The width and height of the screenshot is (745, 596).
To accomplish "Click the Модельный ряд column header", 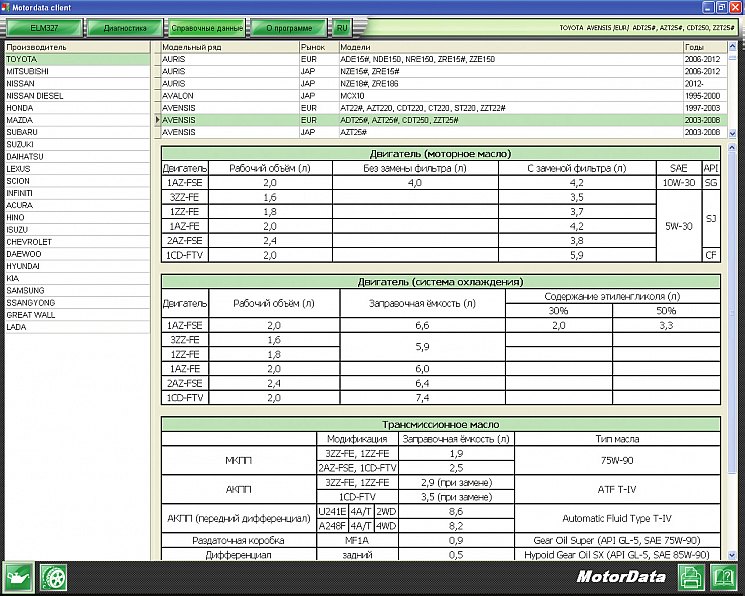I will pyautogui.click(x=229, y=47).
